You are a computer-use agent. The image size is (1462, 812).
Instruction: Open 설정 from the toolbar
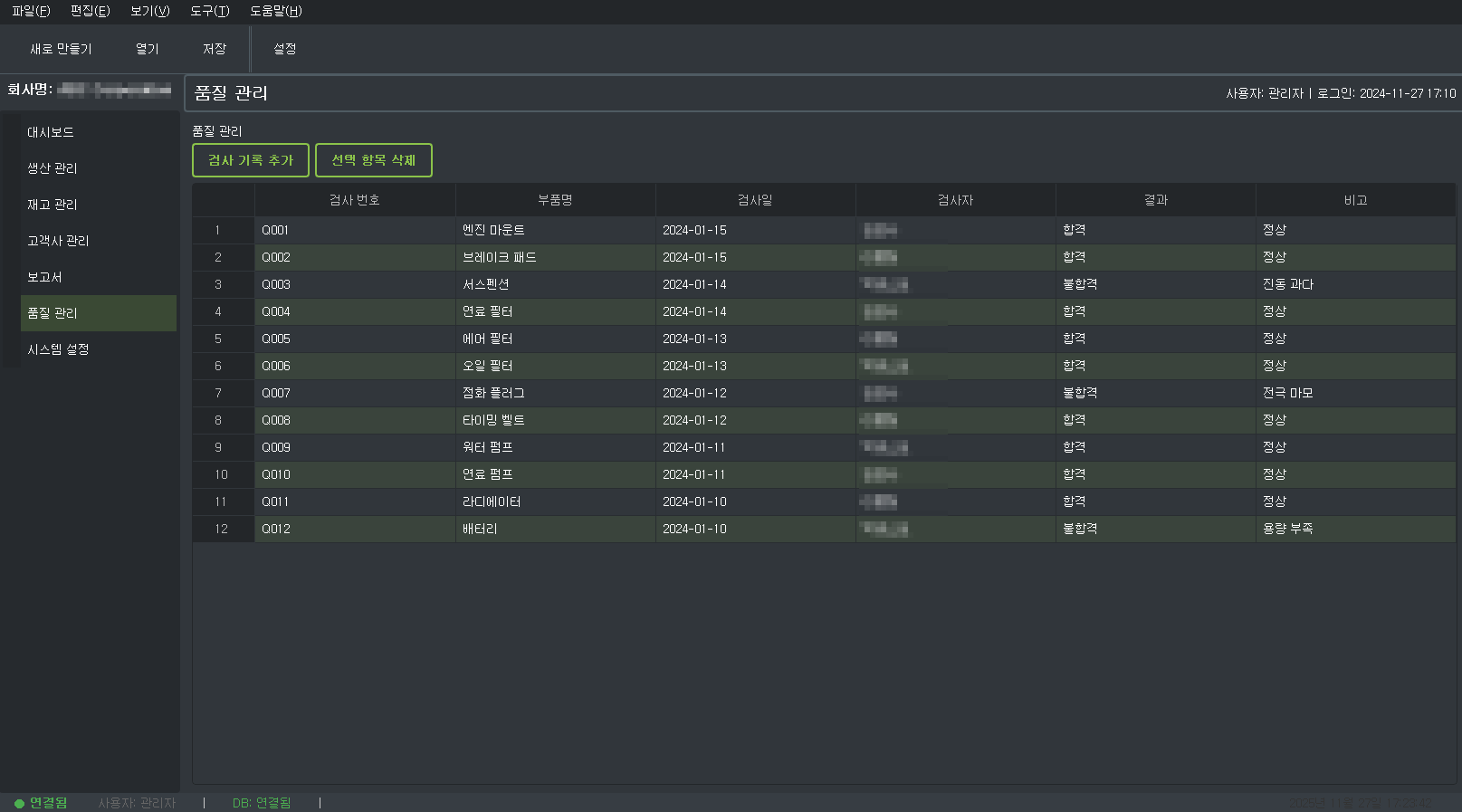(x=284, y=49)
